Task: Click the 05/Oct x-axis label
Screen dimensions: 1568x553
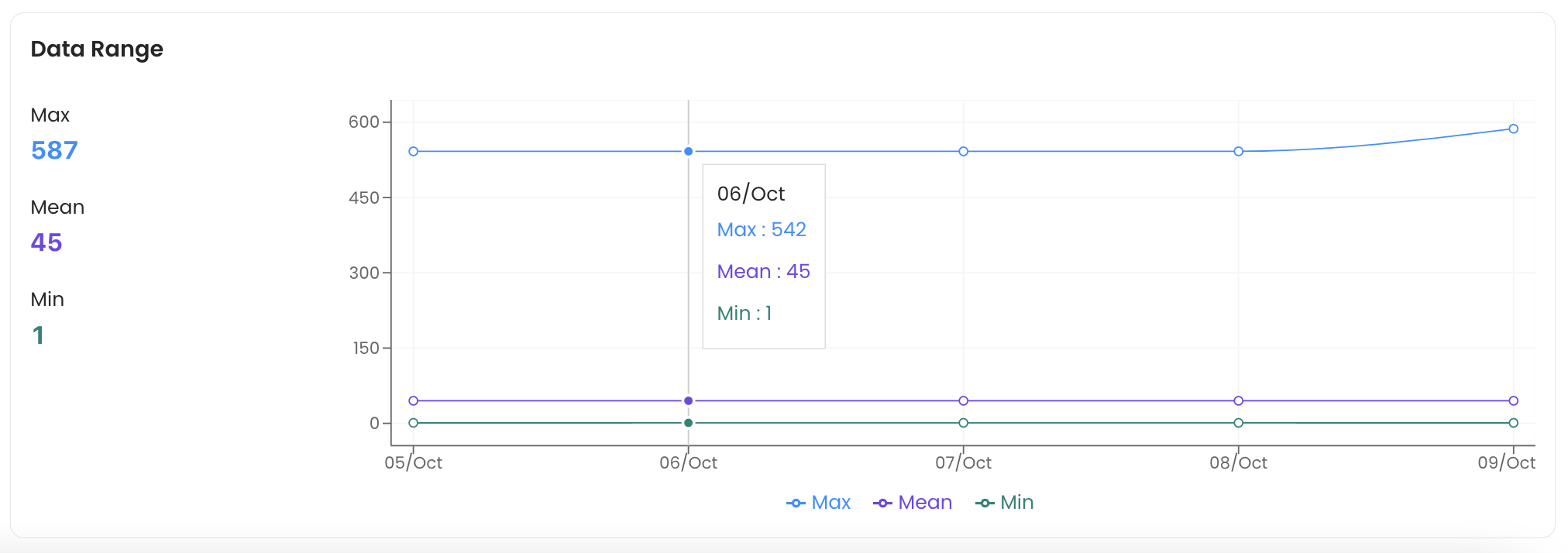Action: [414, 463]
